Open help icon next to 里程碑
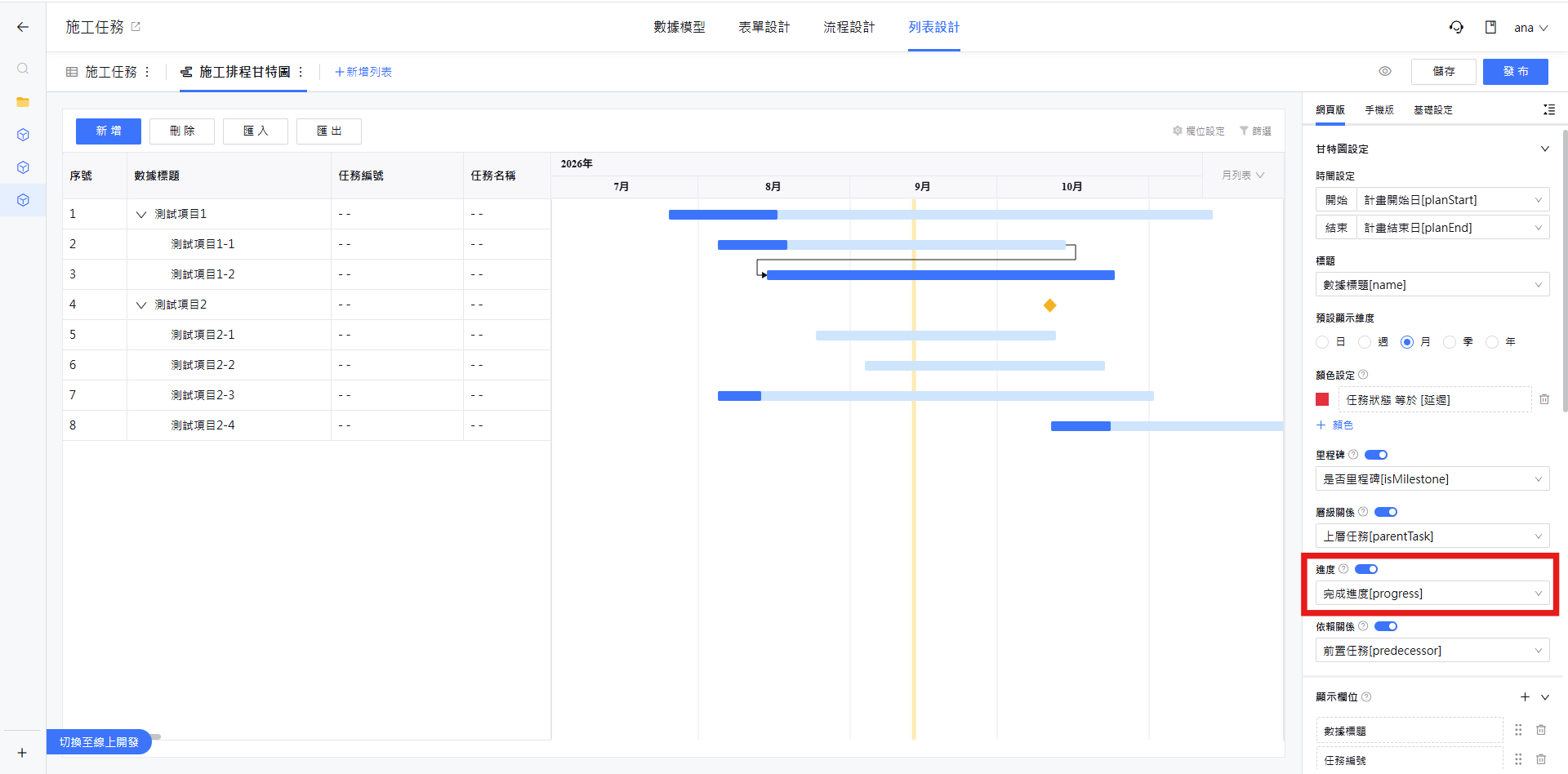 [1353, 455]
